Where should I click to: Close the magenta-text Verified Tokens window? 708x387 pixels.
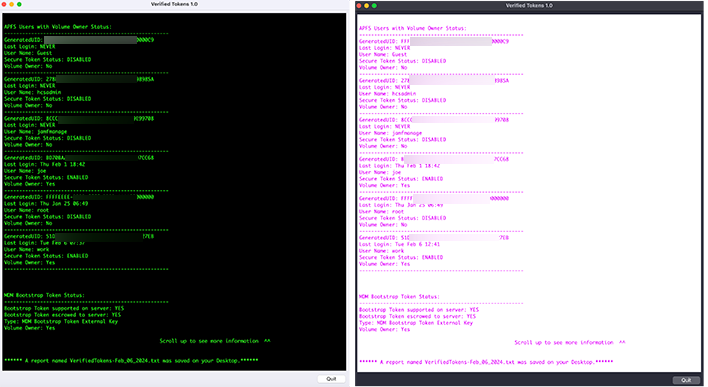(359, 5)
